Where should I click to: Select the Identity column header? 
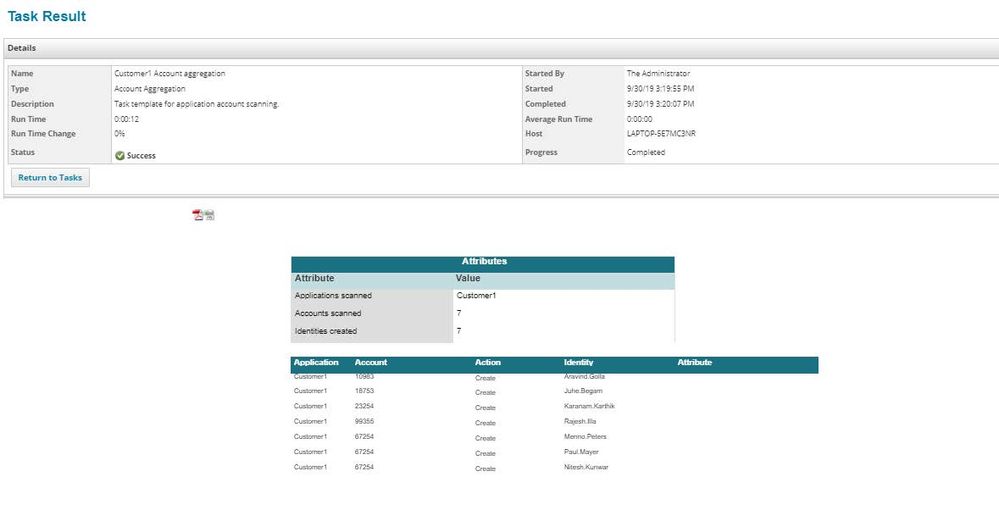(579, 362)
